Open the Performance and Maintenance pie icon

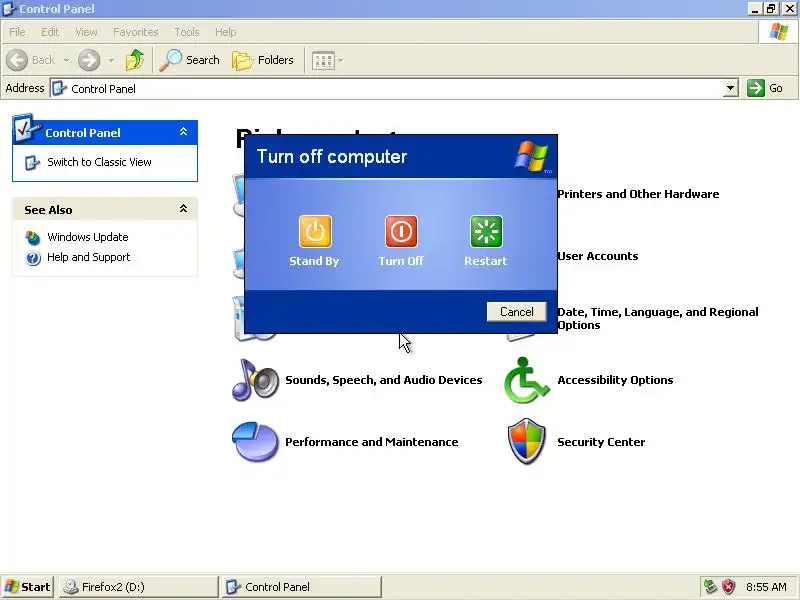pyautogui.click(x=255, y=441)
